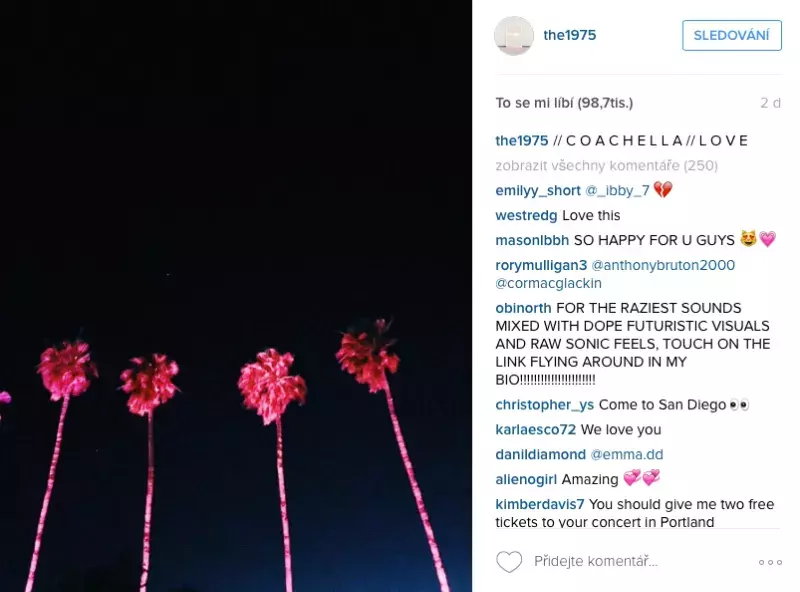Show likes count To se mi líbí

tap(564, 103)
